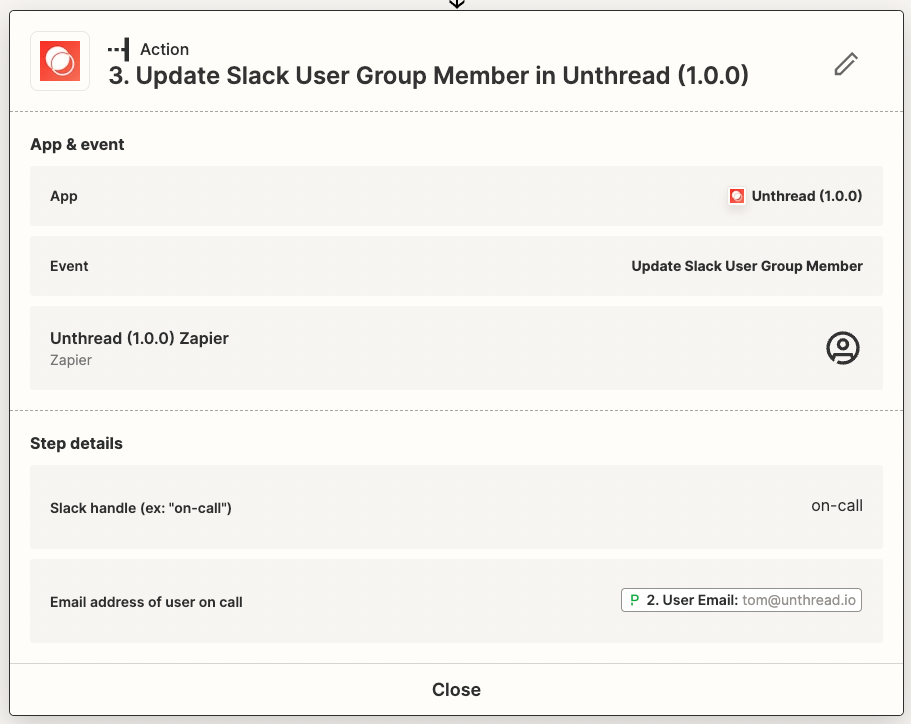Click the 'Slack handle' field label
Viewport: 911px width, 724px height.
[x=141, y=508]
